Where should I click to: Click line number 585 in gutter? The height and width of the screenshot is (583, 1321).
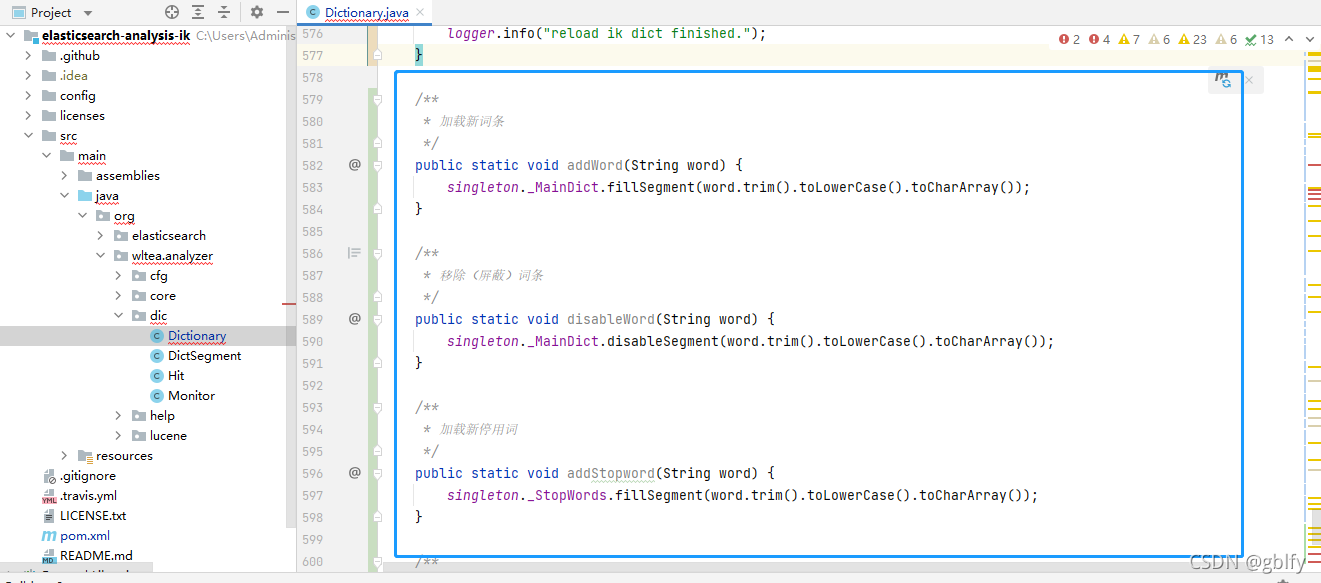312,231
